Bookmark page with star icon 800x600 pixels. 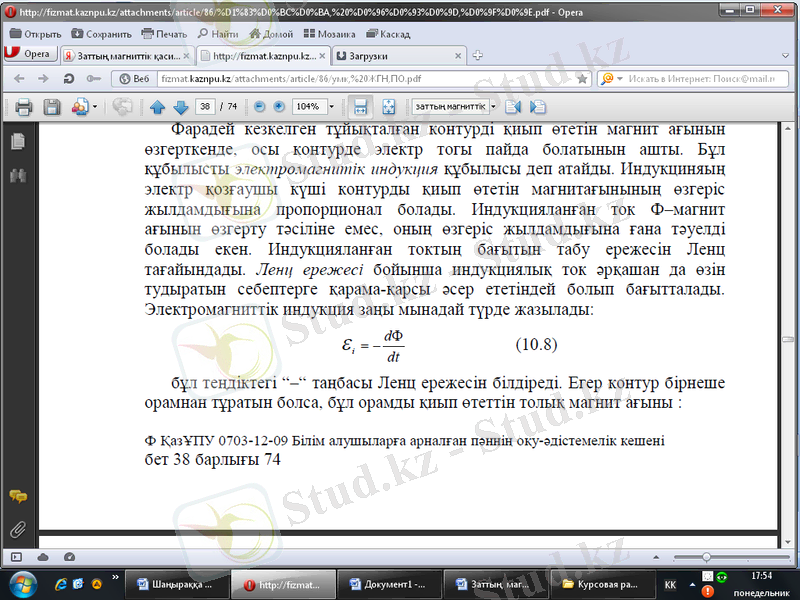tap(582, 79)
